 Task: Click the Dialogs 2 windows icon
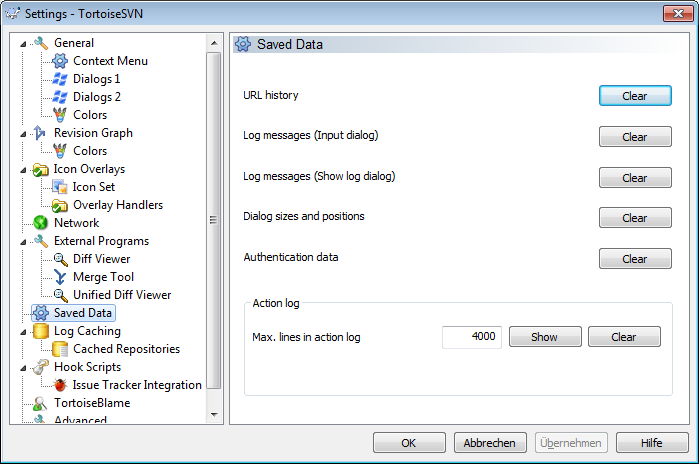coord(60,97)
